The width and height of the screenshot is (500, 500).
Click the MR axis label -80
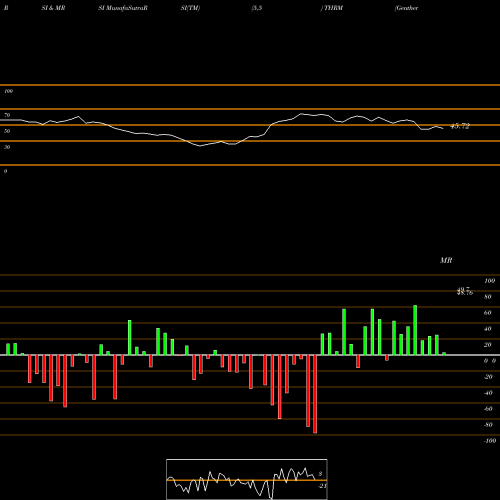(488, 425)
